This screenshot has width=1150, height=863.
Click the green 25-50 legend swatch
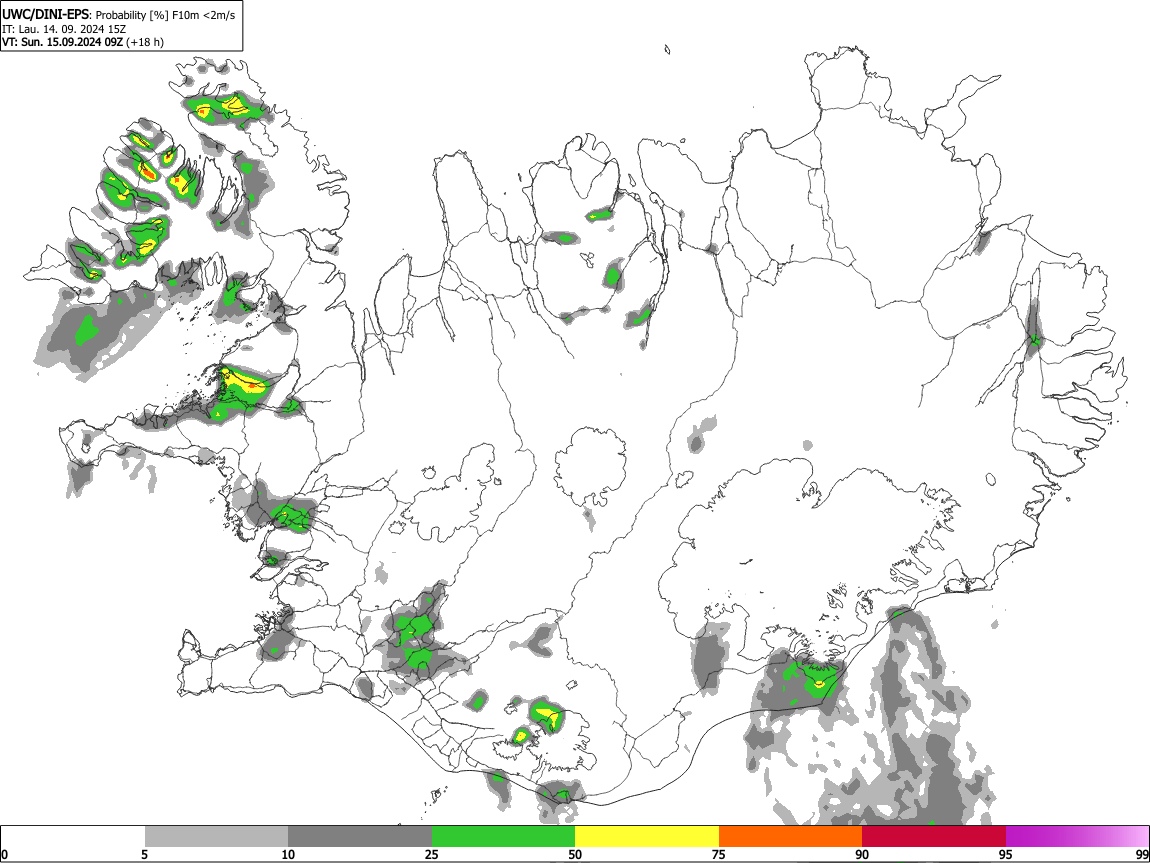point(503,837)
